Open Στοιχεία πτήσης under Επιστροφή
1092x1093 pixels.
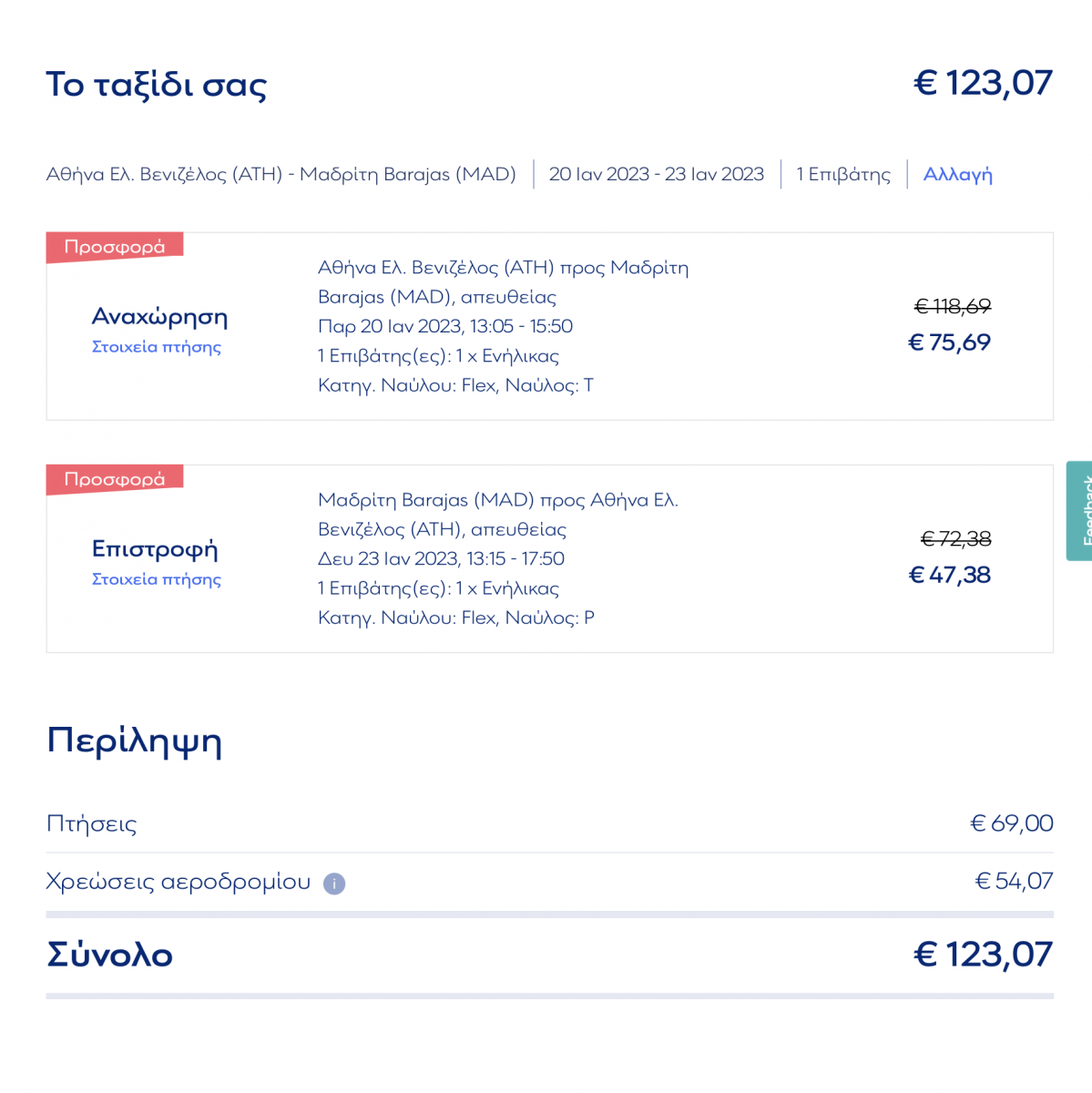click(157, 579)
